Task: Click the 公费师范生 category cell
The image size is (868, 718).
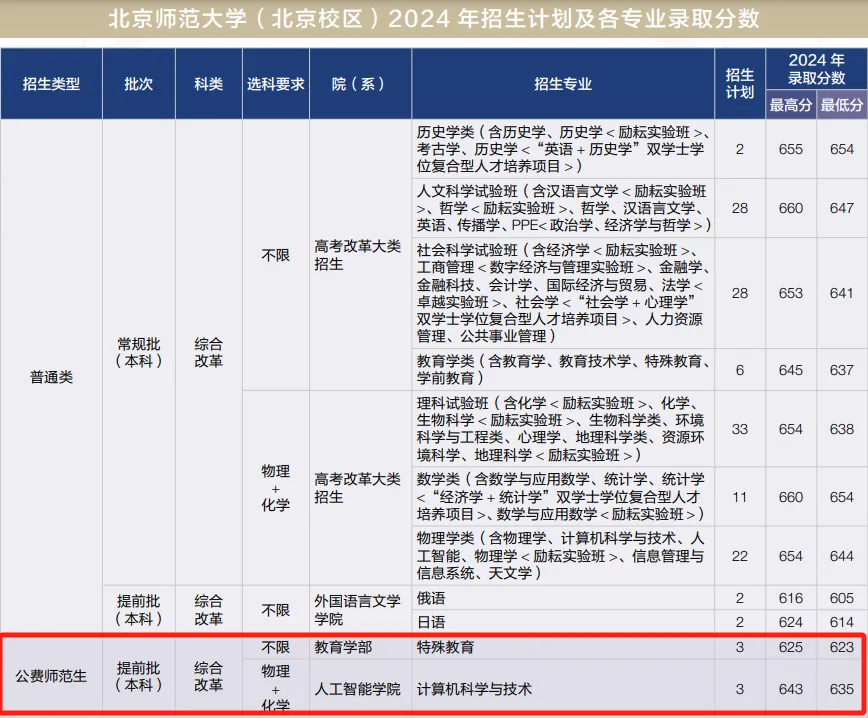Action: pyautogui.click(x=51, y=676)
